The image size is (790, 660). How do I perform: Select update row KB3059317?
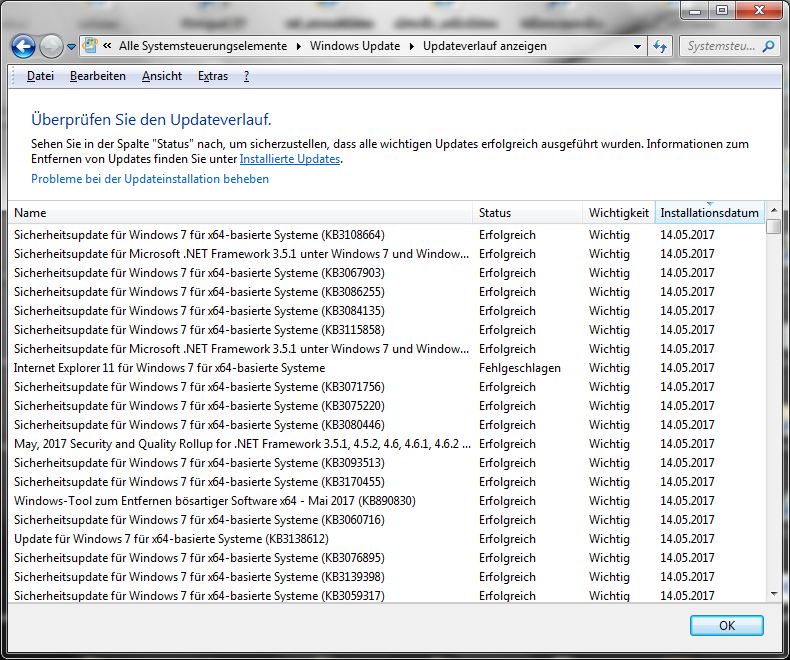[x=387, y=596]
